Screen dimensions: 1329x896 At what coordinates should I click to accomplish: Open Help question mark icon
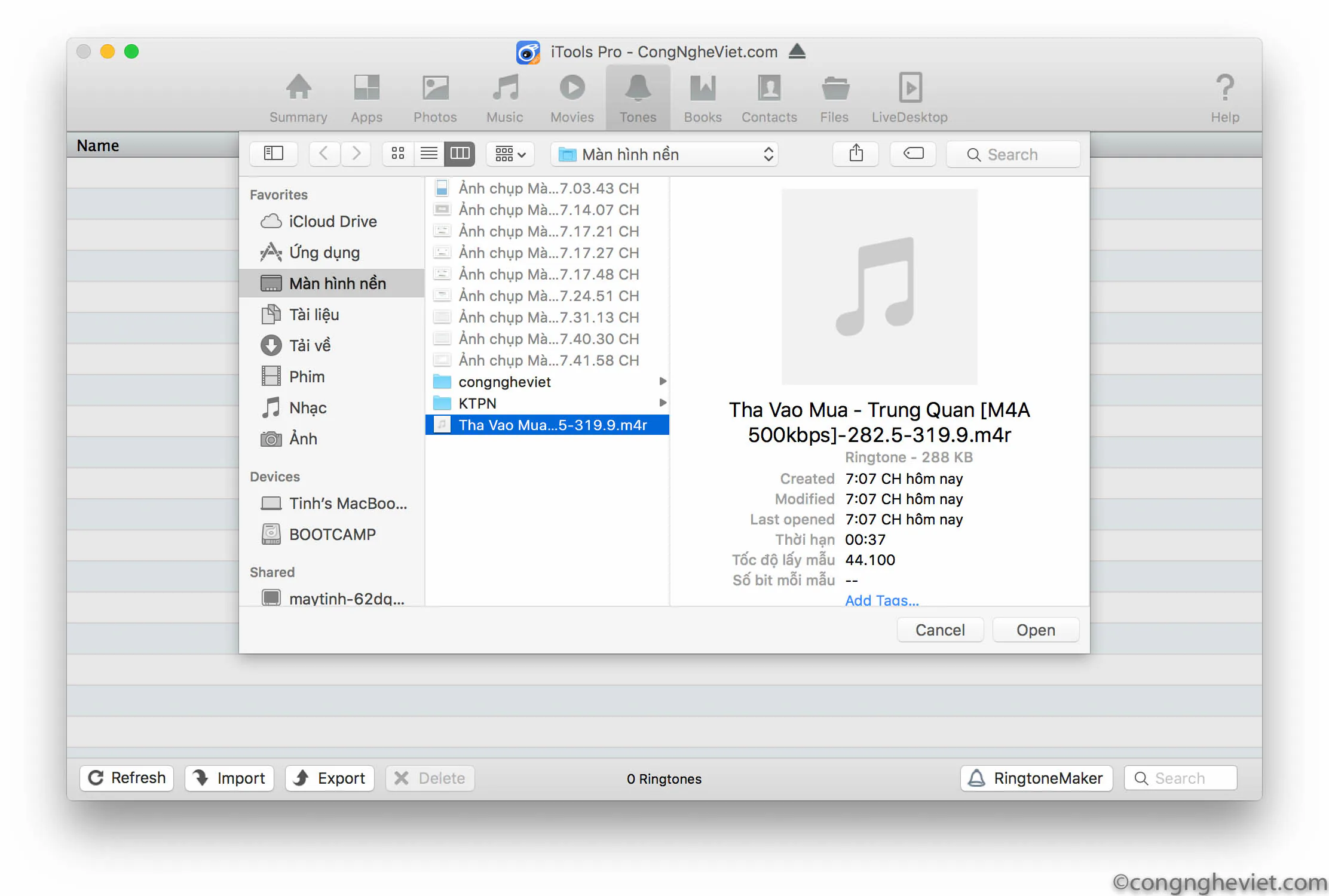[1225, 88]
